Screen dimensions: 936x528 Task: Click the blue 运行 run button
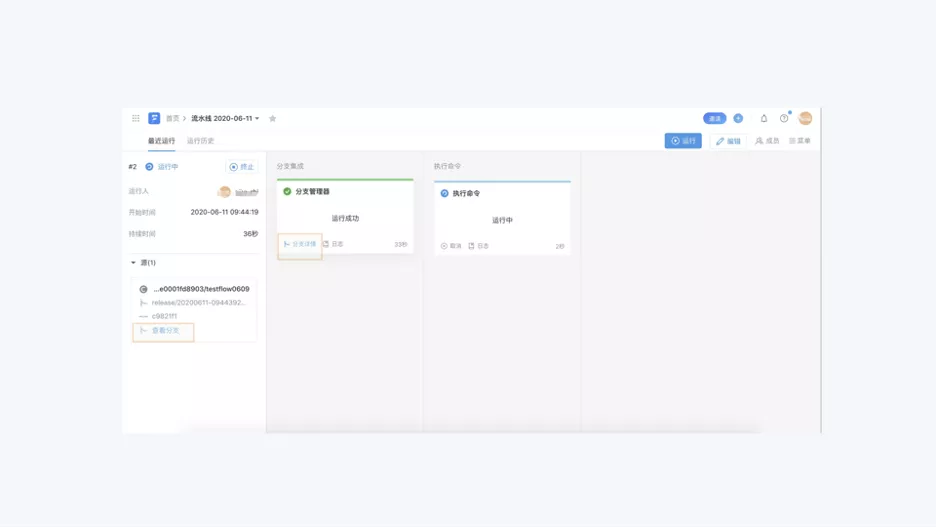pos(683,141)
